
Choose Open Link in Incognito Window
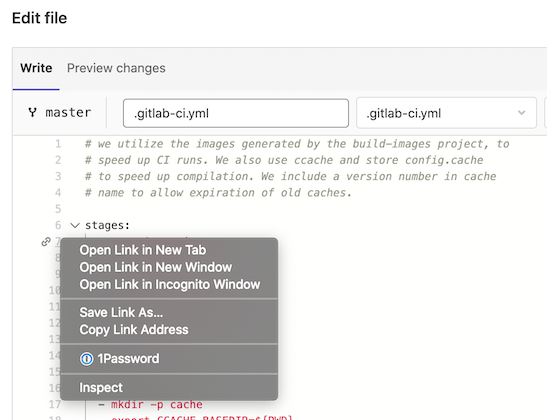pyautogui.click(x=170, y=284)
